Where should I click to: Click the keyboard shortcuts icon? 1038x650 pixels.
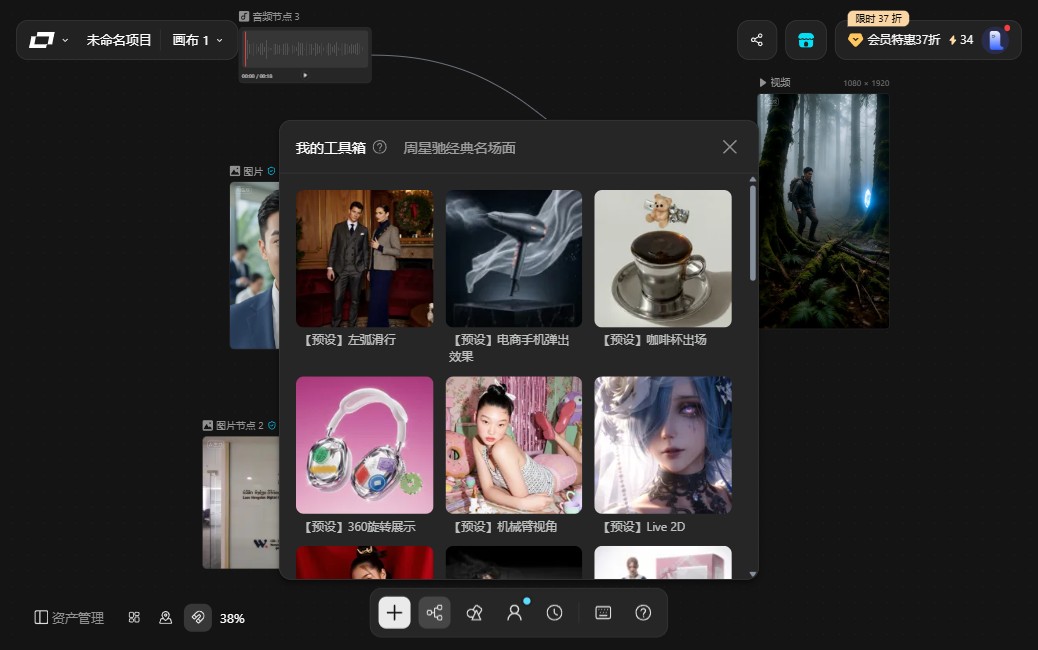[x=603, y=613]
